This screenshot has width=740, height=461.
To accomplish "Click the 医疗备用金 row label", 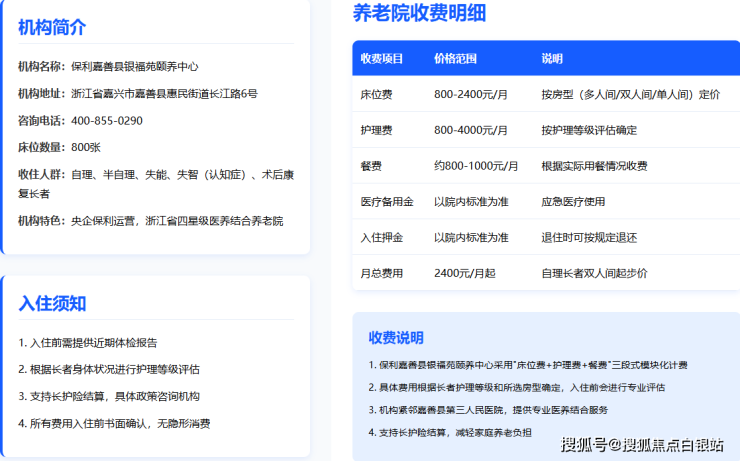I will [x=387, y=202].
